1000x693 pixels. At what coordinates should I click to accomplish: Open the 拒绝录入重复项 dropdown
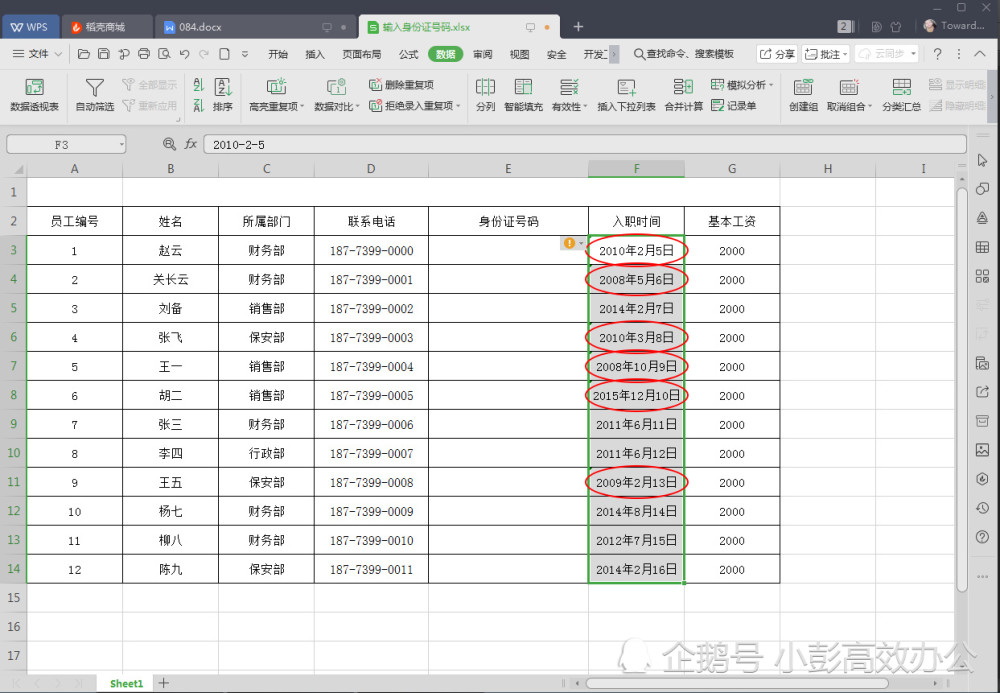coord(458,106)
